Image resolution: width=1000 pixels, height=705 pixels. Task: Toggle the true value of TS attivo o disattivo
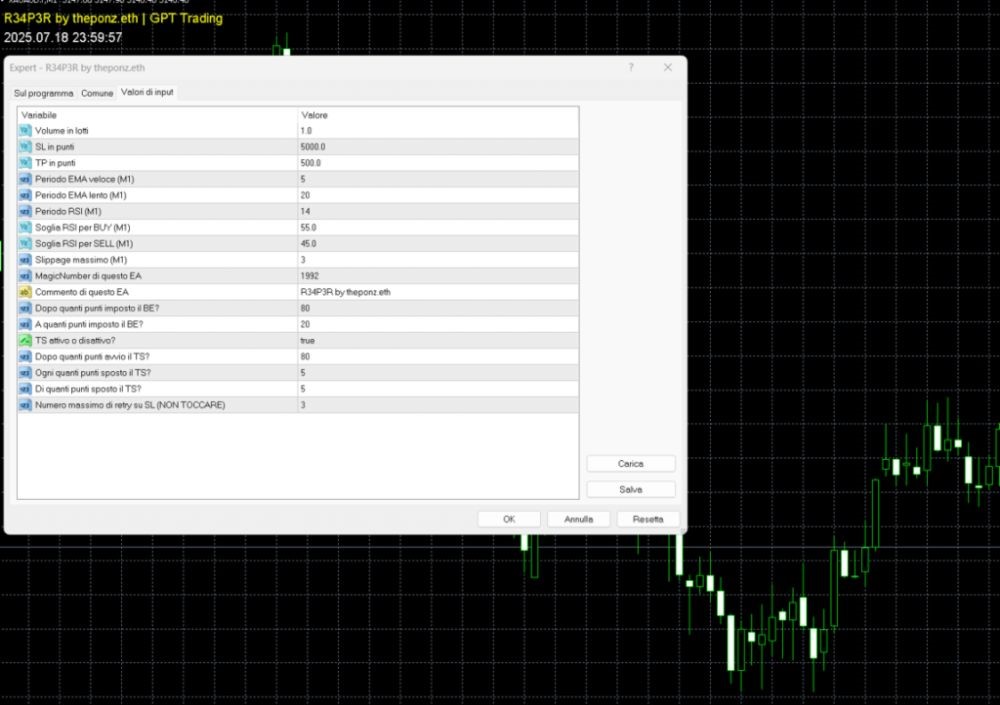[308, 340]
